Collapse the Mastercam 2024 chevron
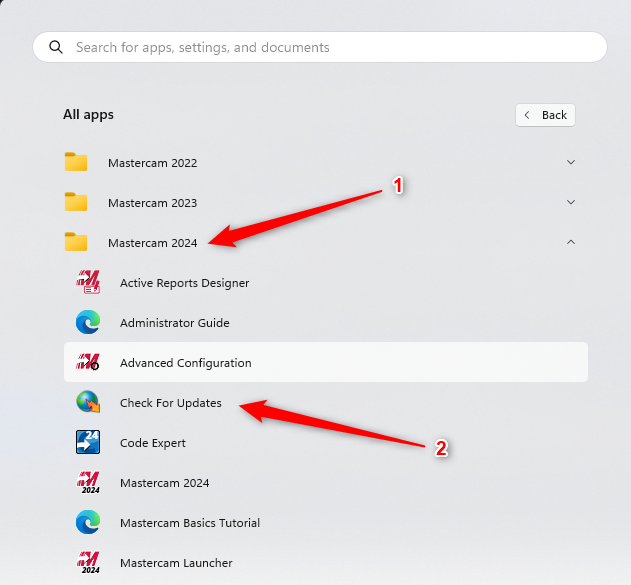631x585 pixels. click(571, 242)
